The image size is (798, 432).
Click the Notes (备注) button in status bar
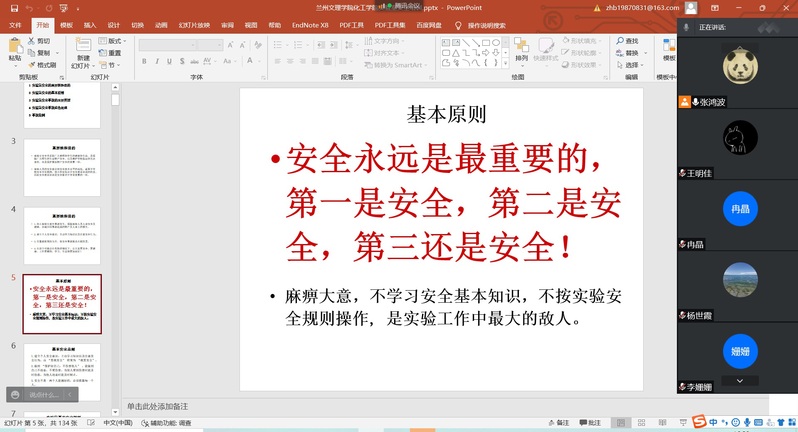click(558, 423)
